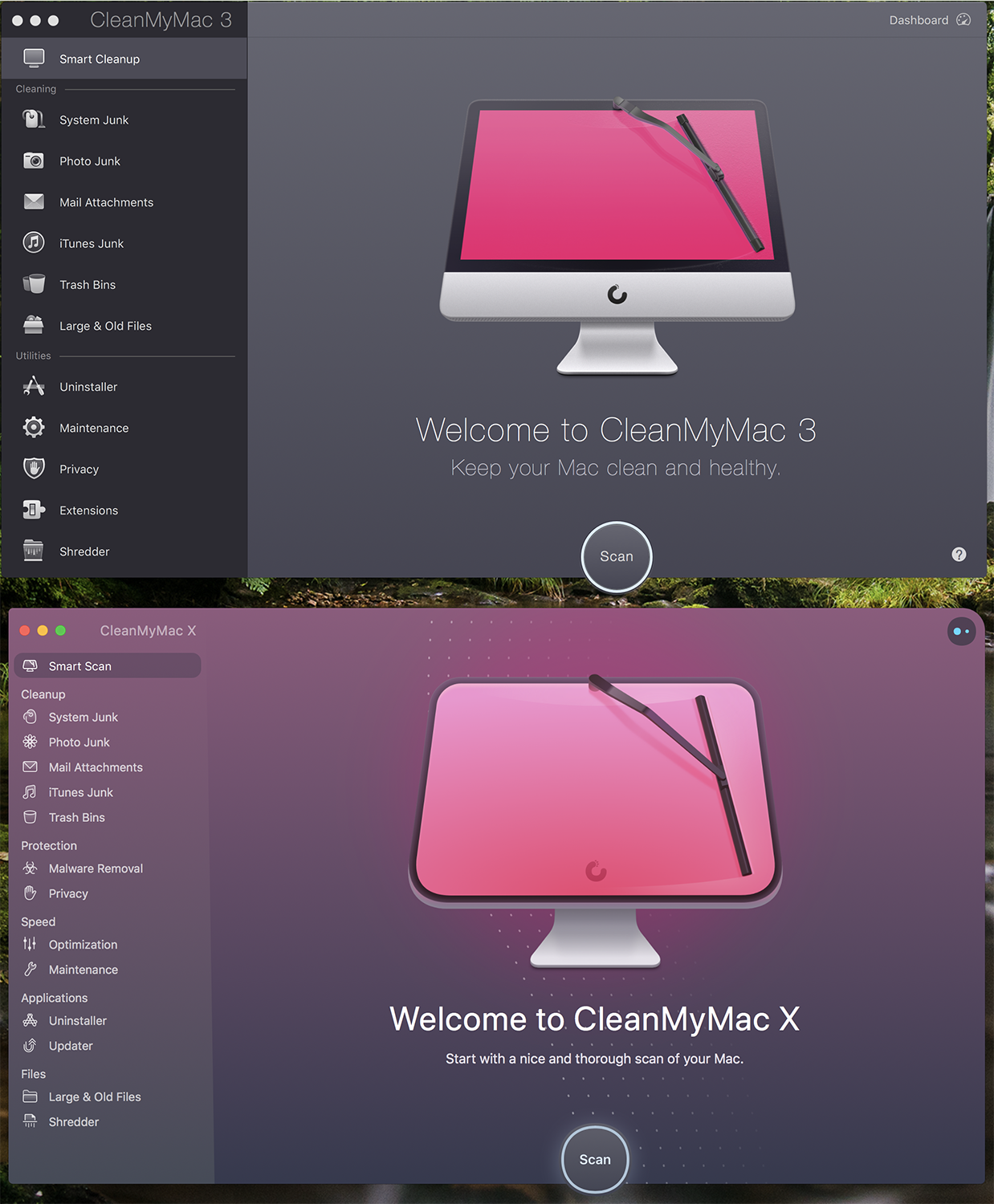This screenshot has height=1204, width=994.
Task: Click Optimization sliders icon in CleanMyMac X
Action: [30, 944]
